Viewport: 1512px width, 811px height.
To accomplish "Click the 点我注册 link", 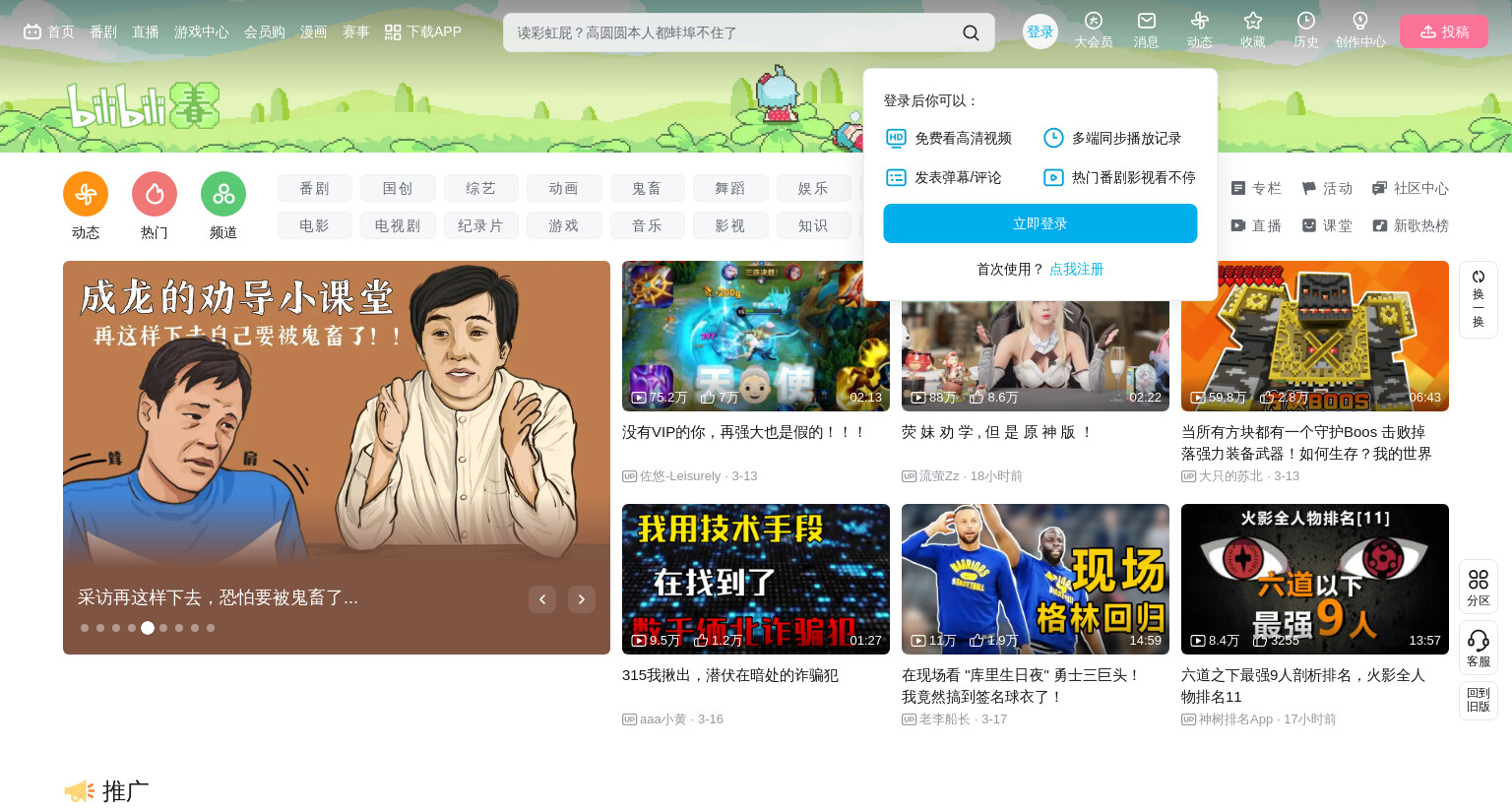I will click(1077, 269).
